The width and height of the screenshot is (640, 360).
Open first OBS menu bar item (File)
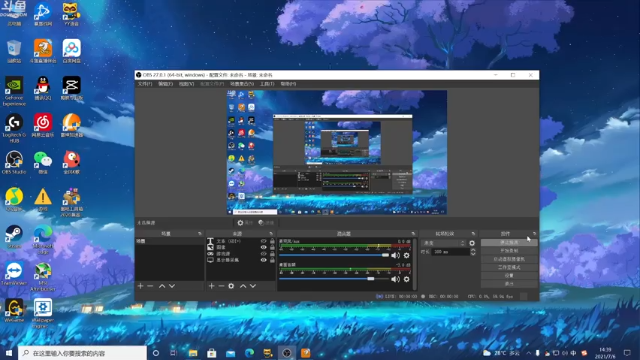[145, 84]
